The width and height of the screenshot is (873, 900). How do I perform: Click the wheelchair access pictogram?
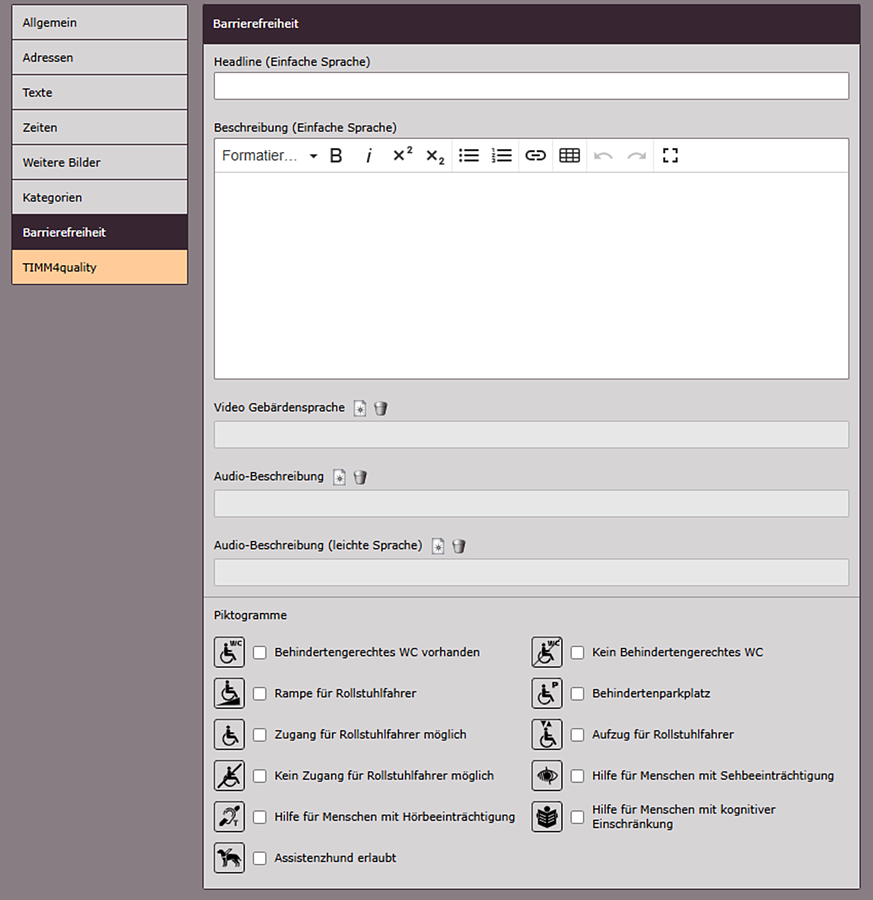[x=229, y=735]
